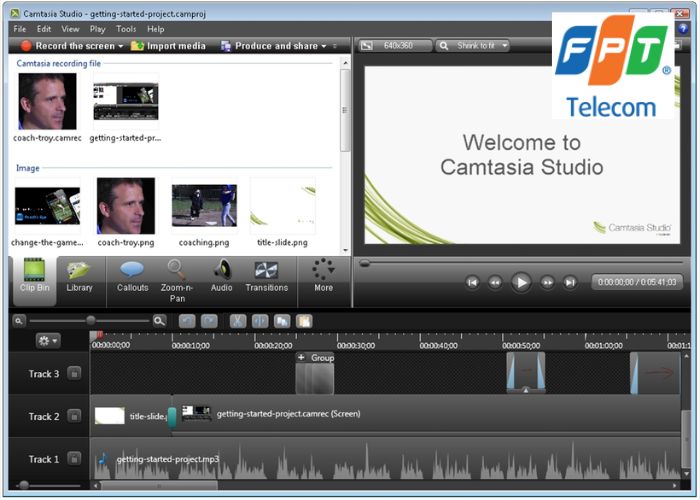Expand the timeline settings gear dropdown
The image size is (700, 500).
click(x=47, y=341)
